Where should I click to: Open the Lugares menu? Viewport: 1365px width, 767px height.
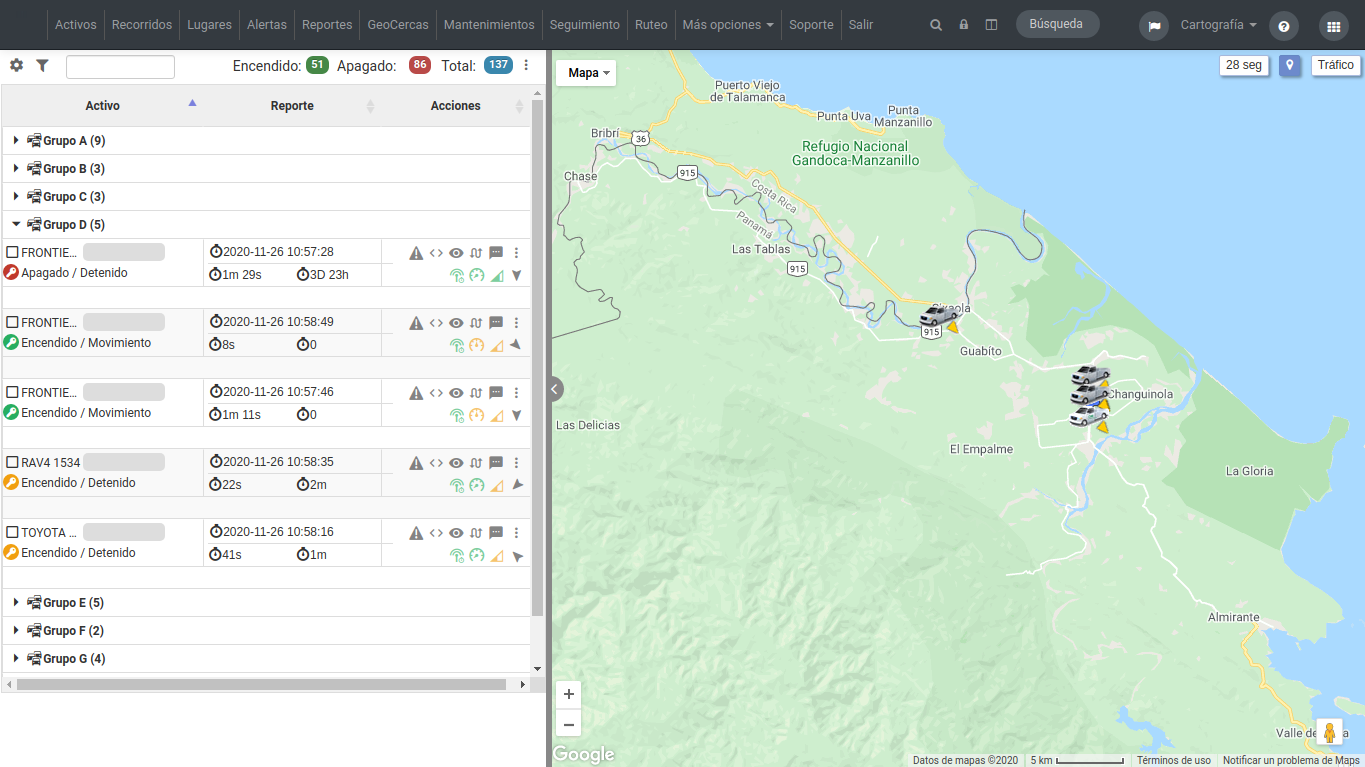(210, 25)
